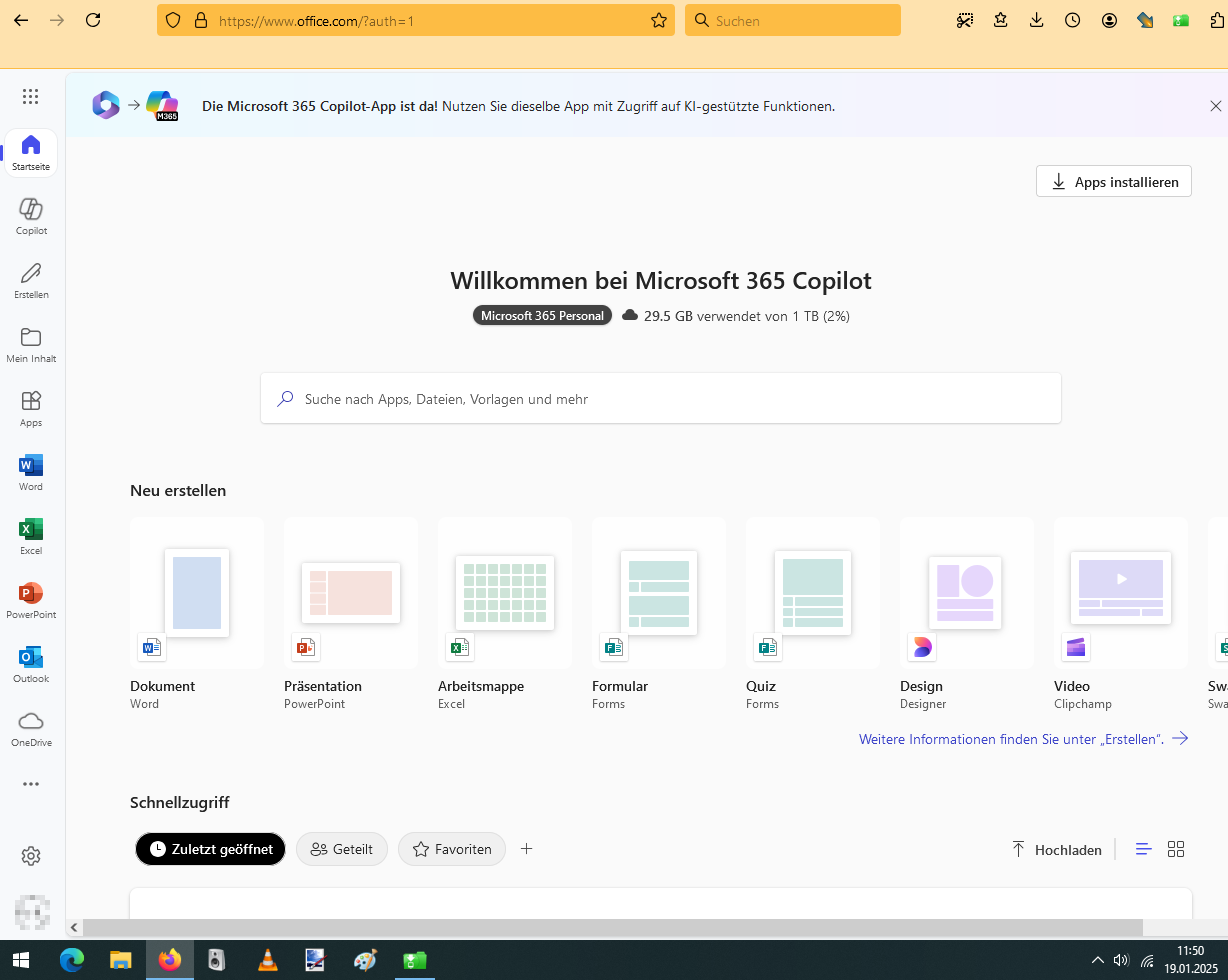Open taskbar volume control

coord(1121,960)
